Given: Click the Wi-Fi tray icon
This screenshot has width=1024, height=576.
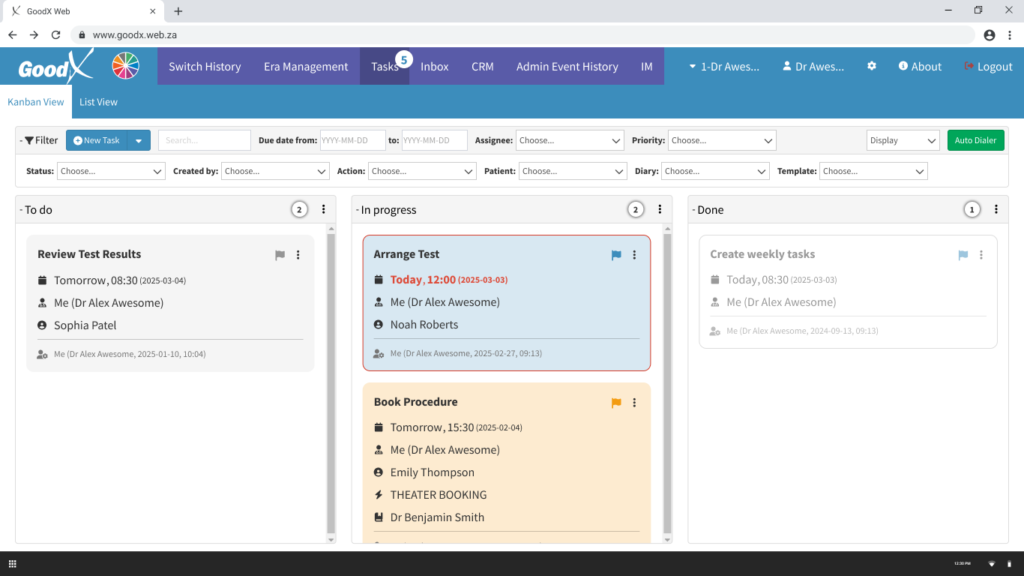Looking at the screenshot, I should (x=991, y=564).
